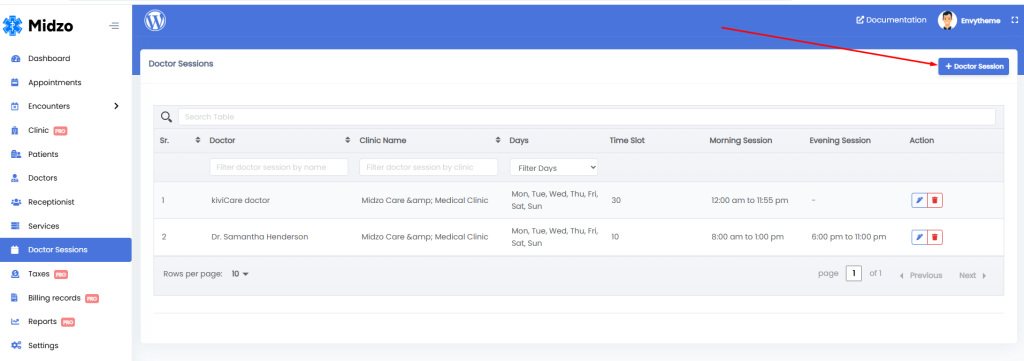Open the WordPress logo icon
This screenshot has width=1024, height=361.
[155, 21]
